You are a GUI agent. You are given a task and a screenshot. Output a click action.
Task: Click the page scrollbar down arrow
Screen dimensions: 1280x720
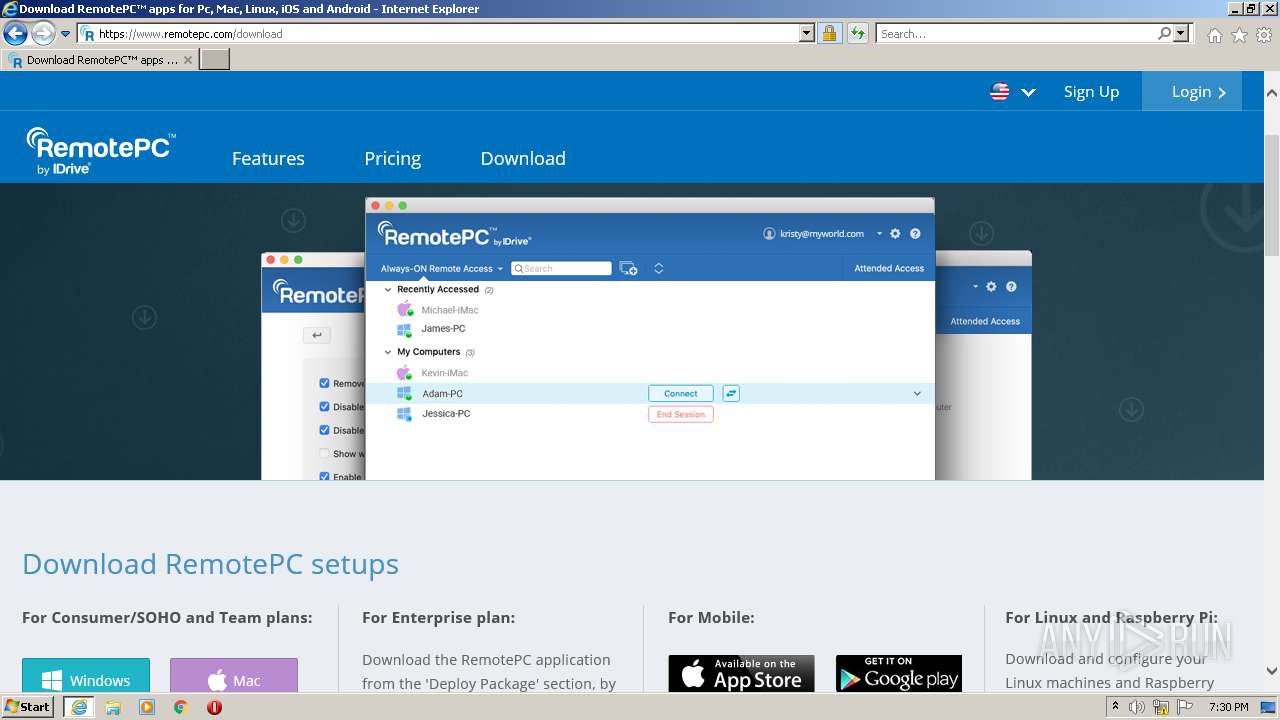point(1271,672)
